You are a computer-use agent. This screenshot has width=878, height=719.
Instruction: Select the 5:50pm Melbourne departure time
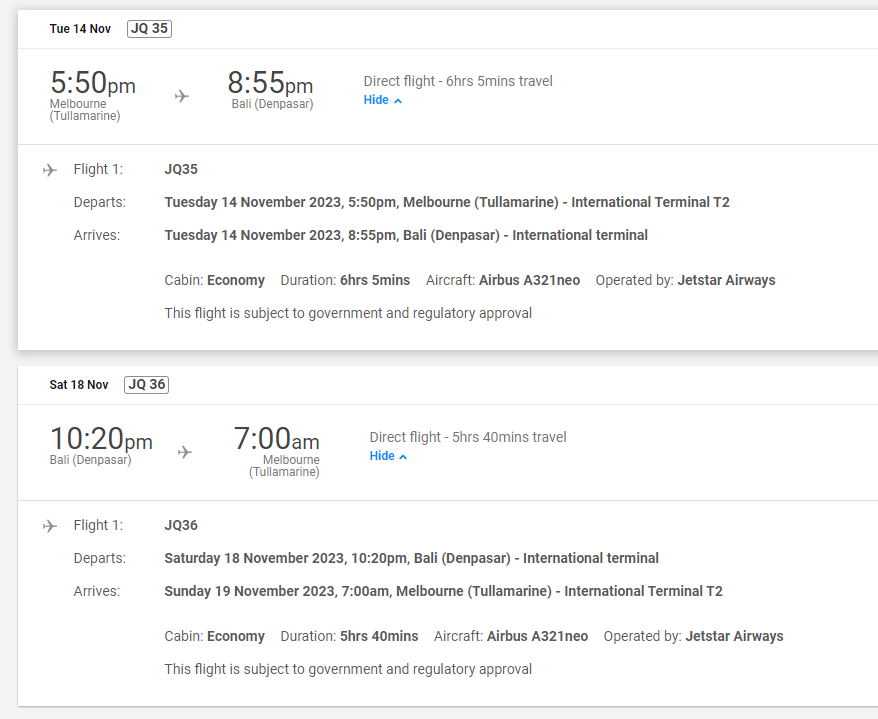coord(93,82)
